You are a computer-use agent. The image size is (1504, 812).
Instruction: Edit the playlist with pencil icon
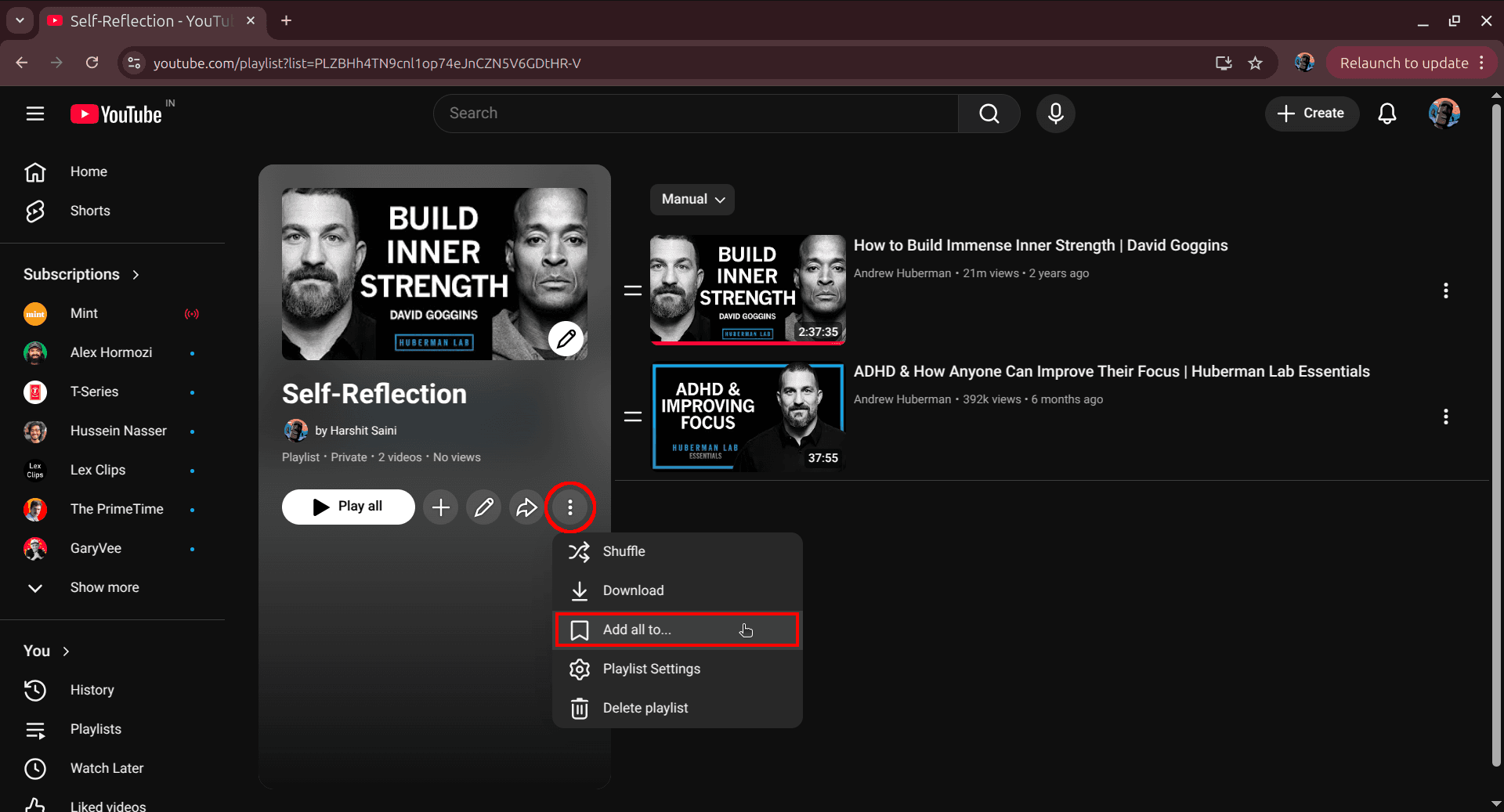[x=483, y=507]
